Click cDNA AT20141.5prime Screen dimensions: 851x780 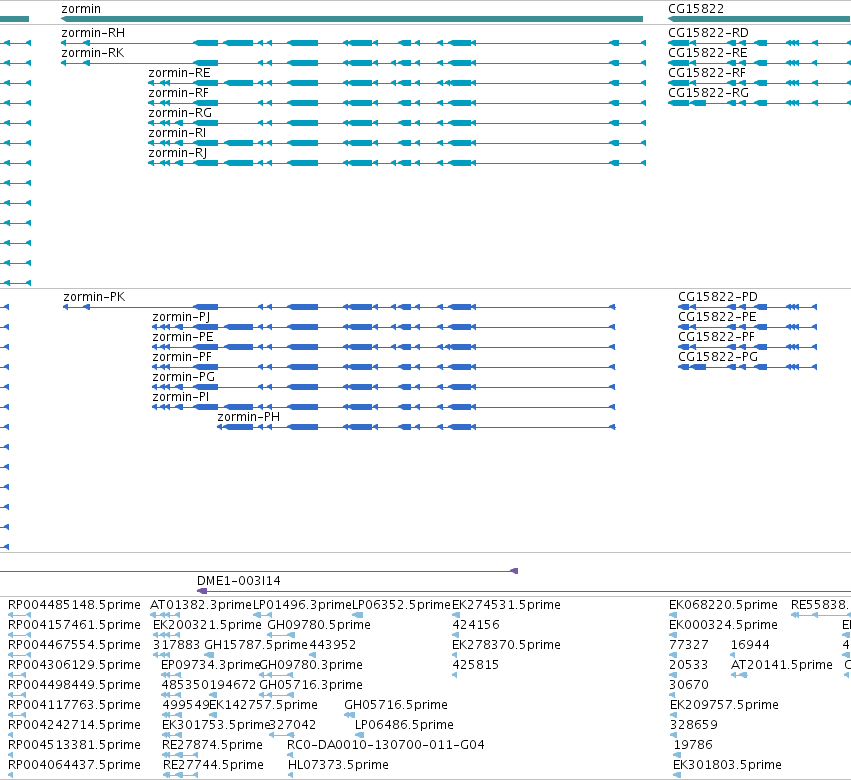coord(782,665)
